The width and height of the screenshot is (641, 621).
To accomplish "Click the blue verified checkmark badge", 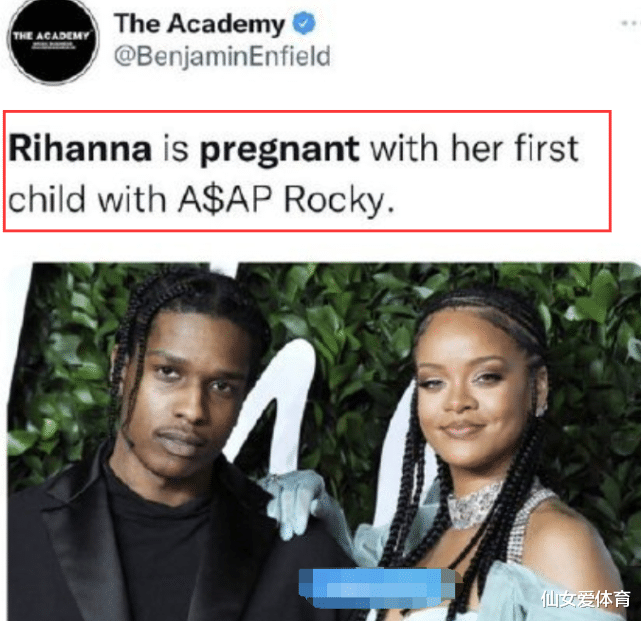I will click(x=304, y=23).
